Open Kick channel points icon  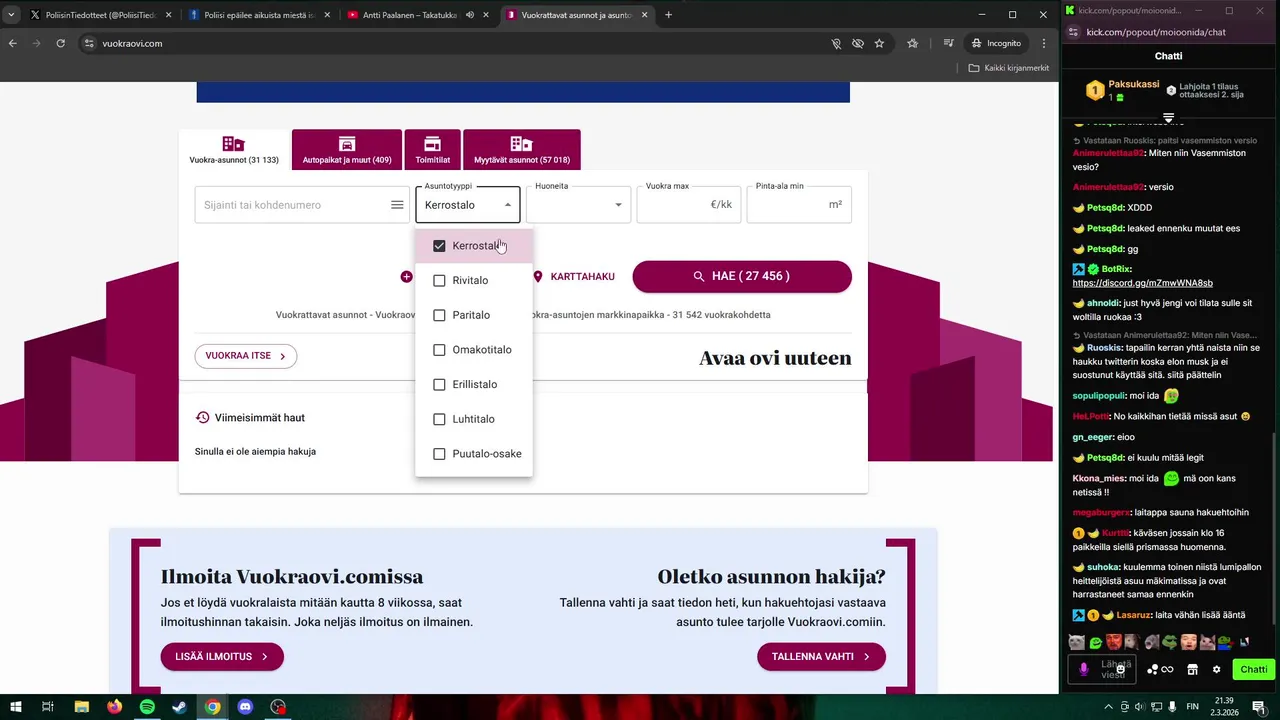click(1160, 669)
